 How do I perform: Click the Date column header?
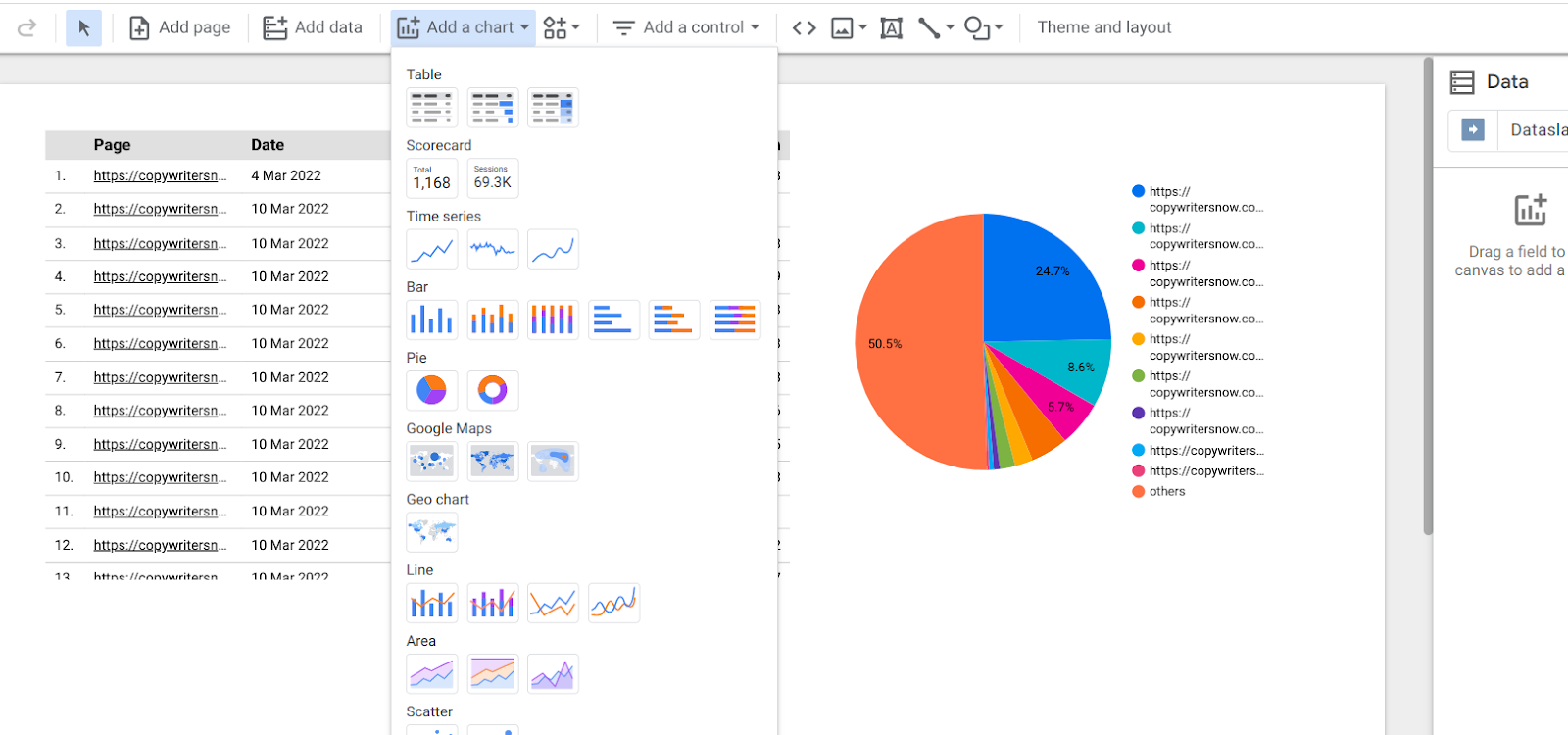pos(268,145)
